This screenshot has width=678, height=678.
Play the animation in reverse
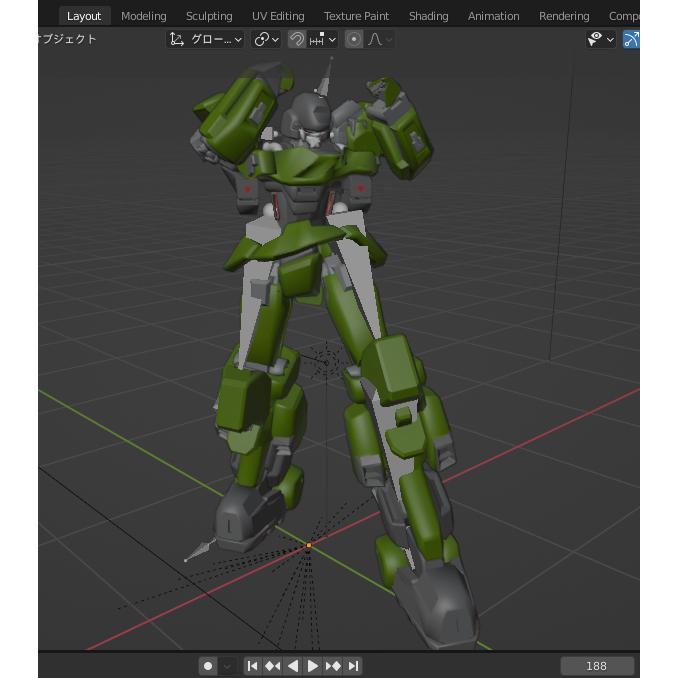coord(293,666)
